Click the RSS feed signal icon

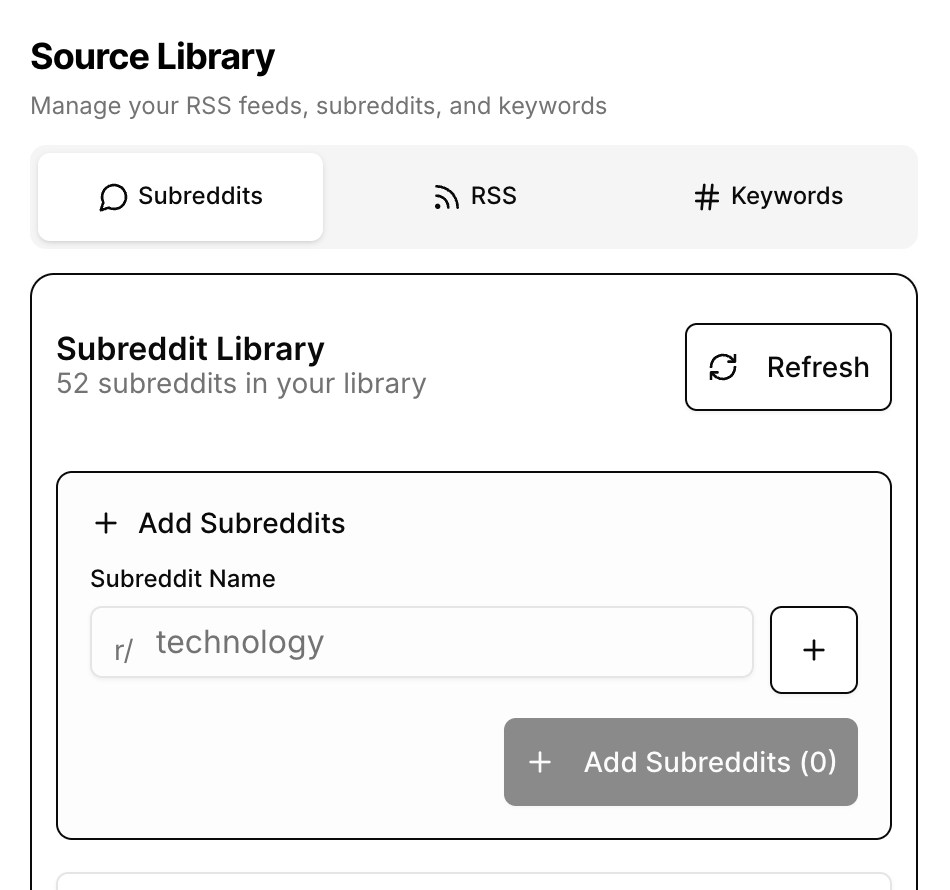click(x=446, y=197)
